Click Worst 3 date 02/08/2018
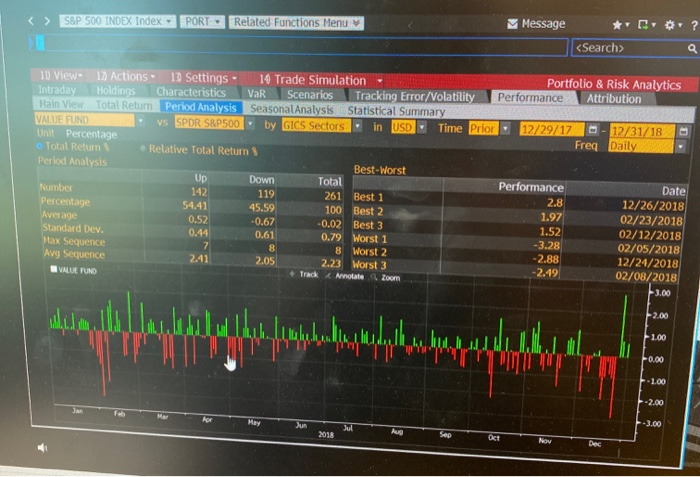 click(x=646, y=276)
